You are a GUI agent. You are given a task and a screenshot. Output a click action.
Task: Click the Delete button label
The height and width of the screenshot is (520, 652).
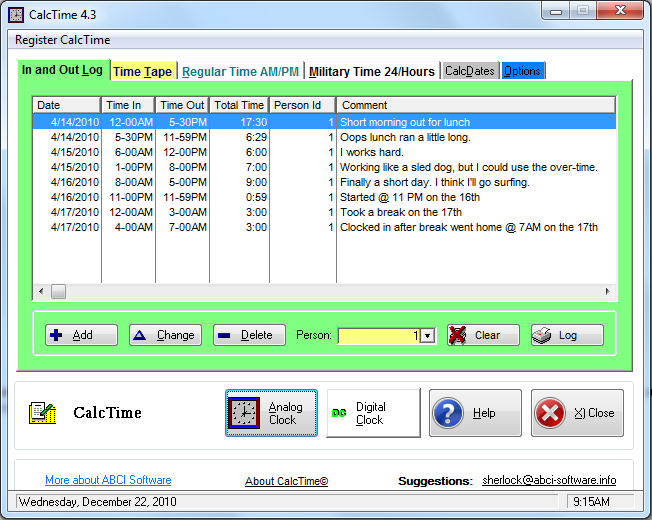[x=257, y=335]
